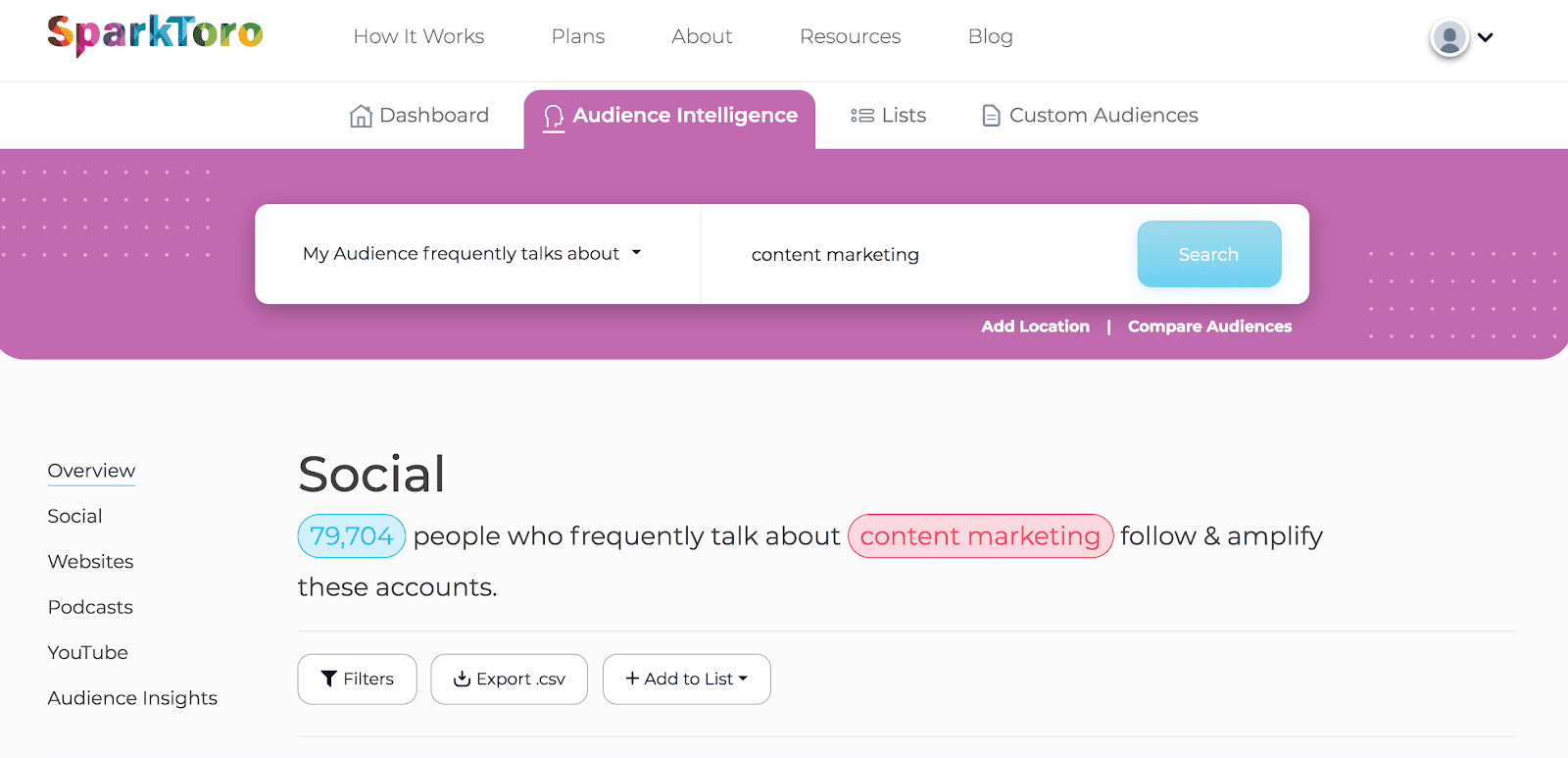1568x758 pixels.
Task: Click the Lists icon
Action: point(862,116)
